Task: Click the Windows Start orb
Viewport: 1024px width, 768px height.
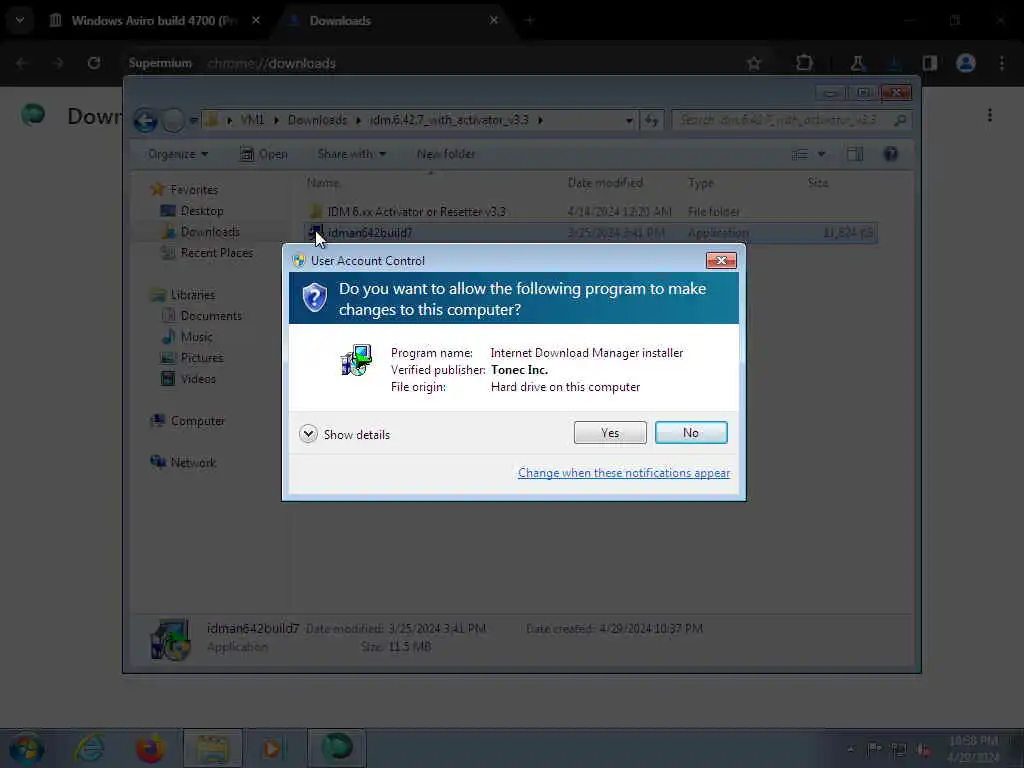Action: 27,748
